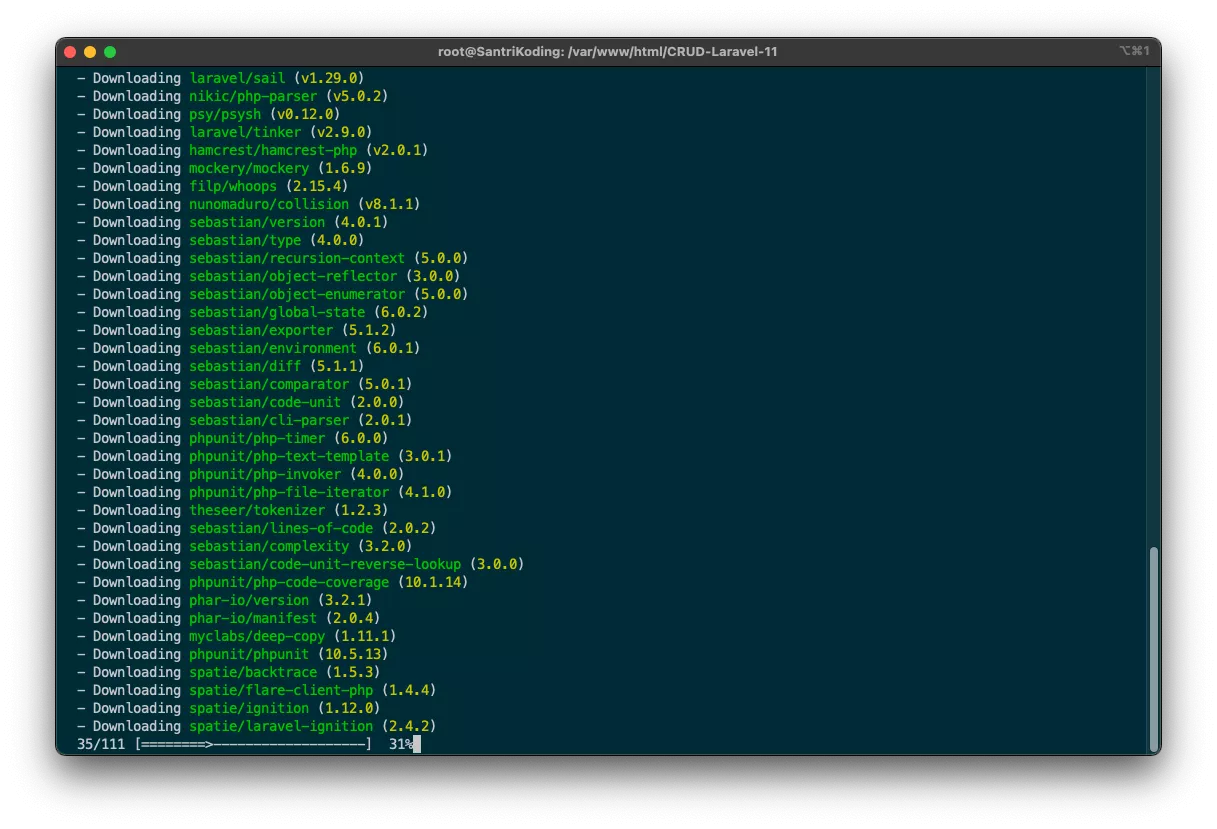This screenshot has width=1217, height=829.
Task: Click the phpunit/php-invoker package name
Action: pos(265,474)
